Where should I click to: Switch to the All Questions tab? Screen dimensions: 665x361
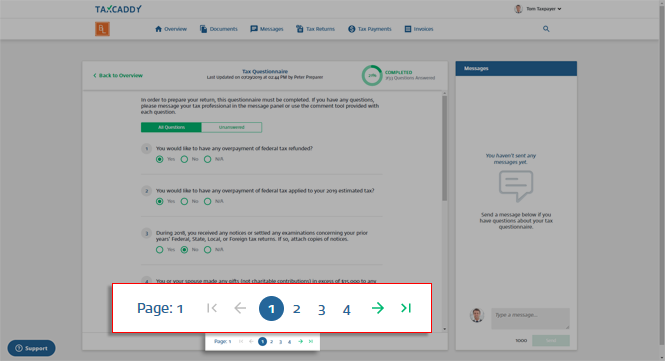pos(171,127)
